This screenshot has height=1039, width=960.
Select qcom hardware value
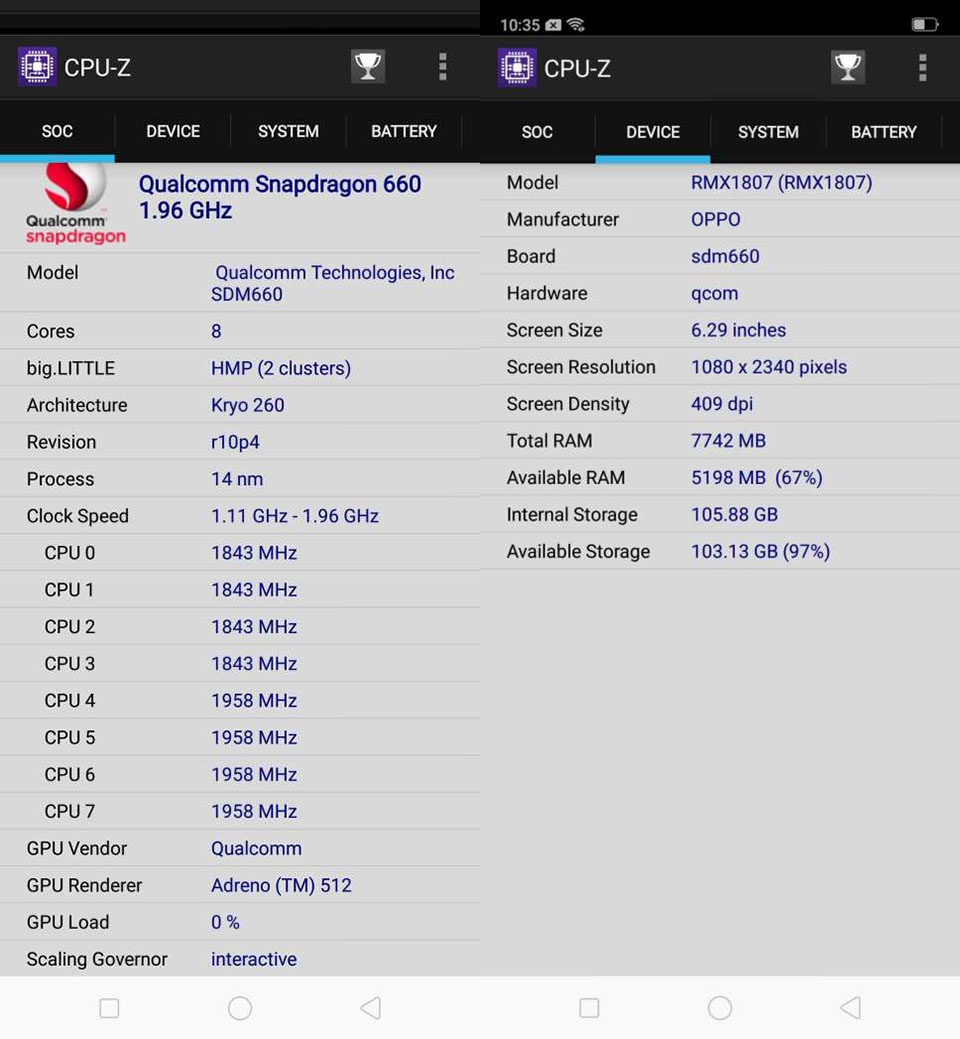(714, 293)
